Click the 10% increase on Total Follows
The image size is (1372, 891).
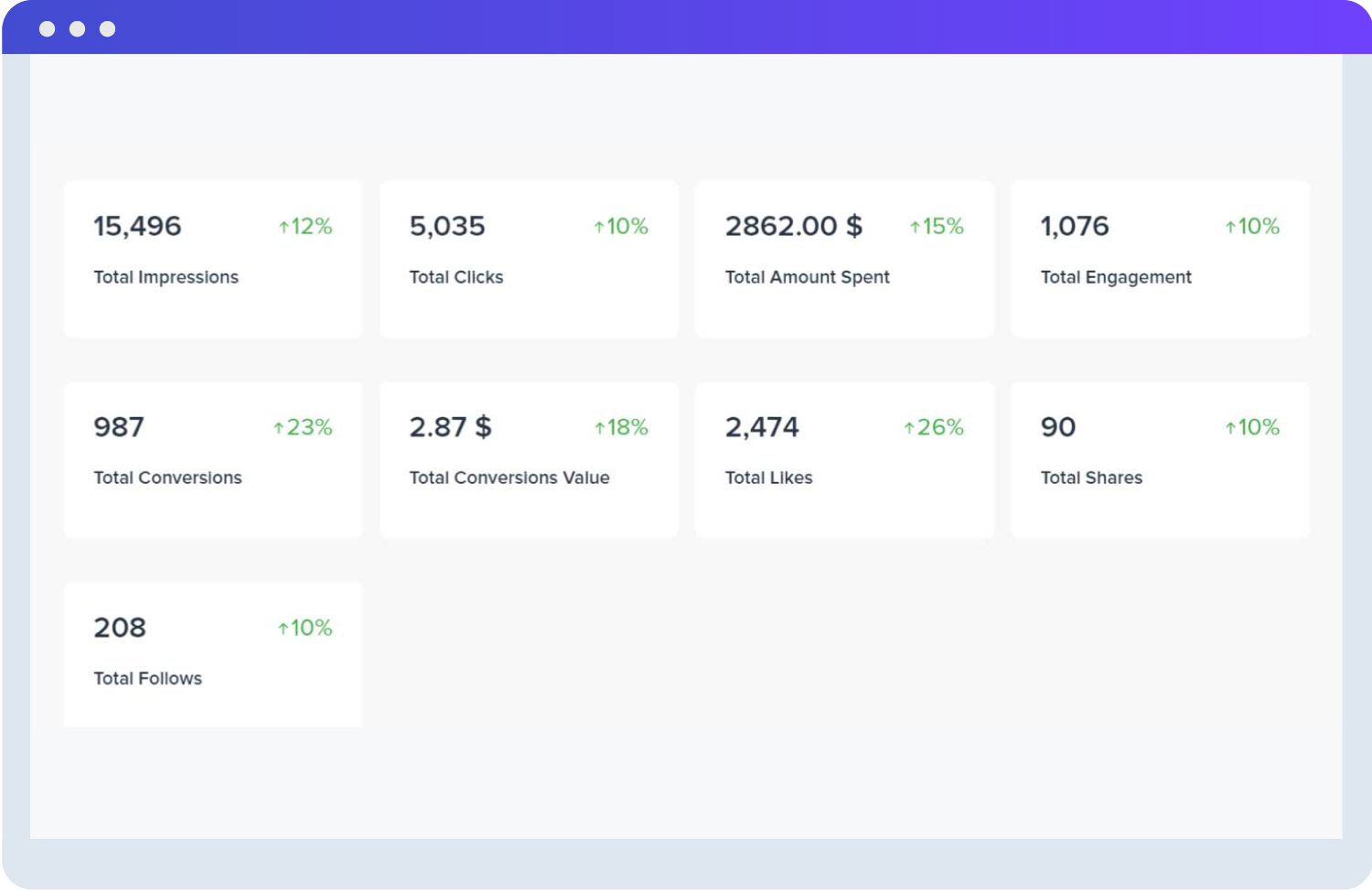(305, 628)
